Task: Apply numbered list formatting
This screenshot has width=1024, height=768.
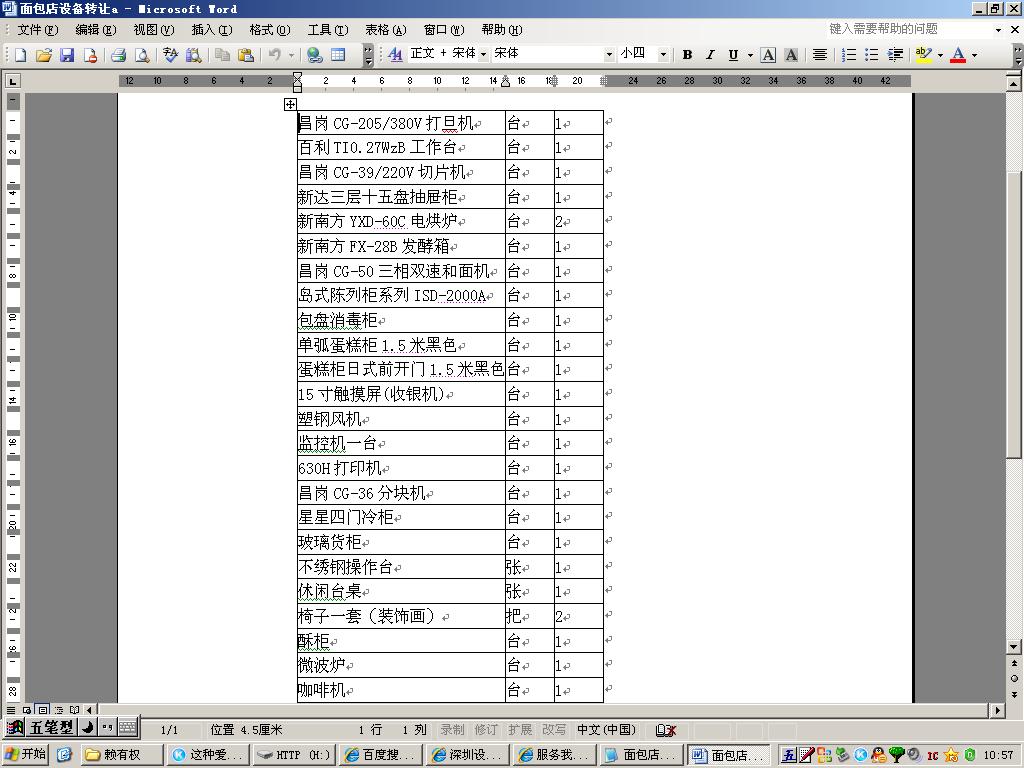Action: pos(848,55)
